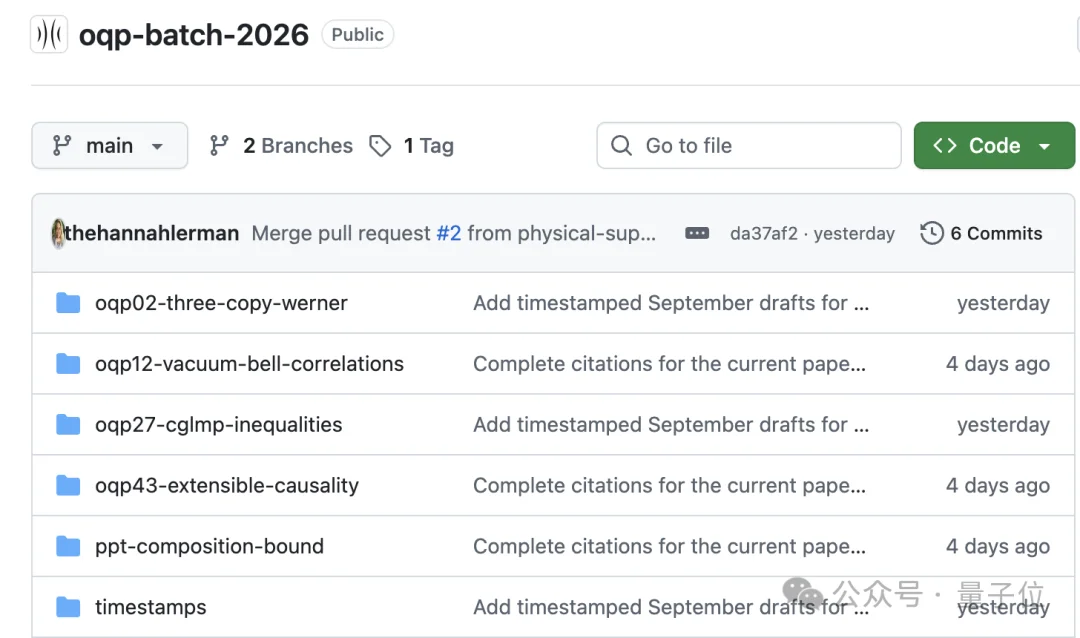
Task: Click folder icon for oqp12-vacuum-bell-correlations
Action: click(68, 363)
